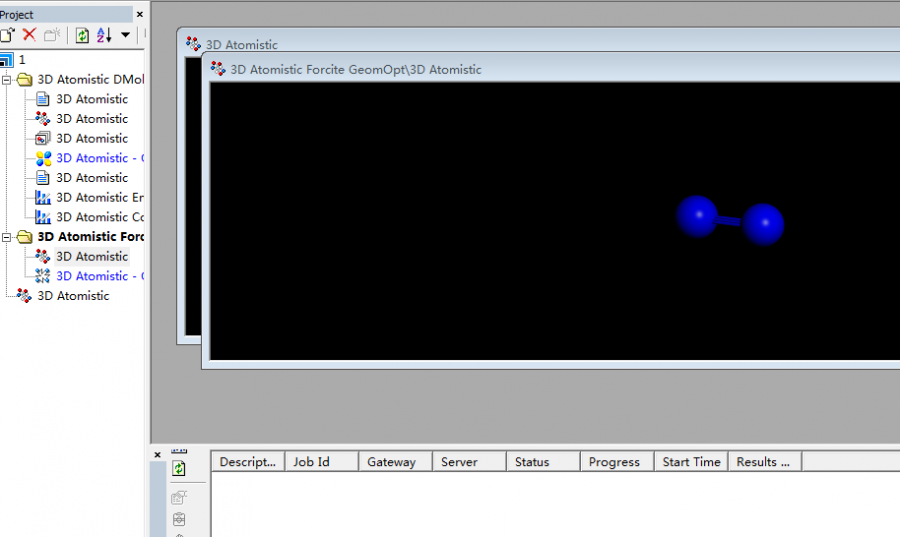900x537 pixels.
Task: Click the red X delete icon
Action: (x=29, y=35)
